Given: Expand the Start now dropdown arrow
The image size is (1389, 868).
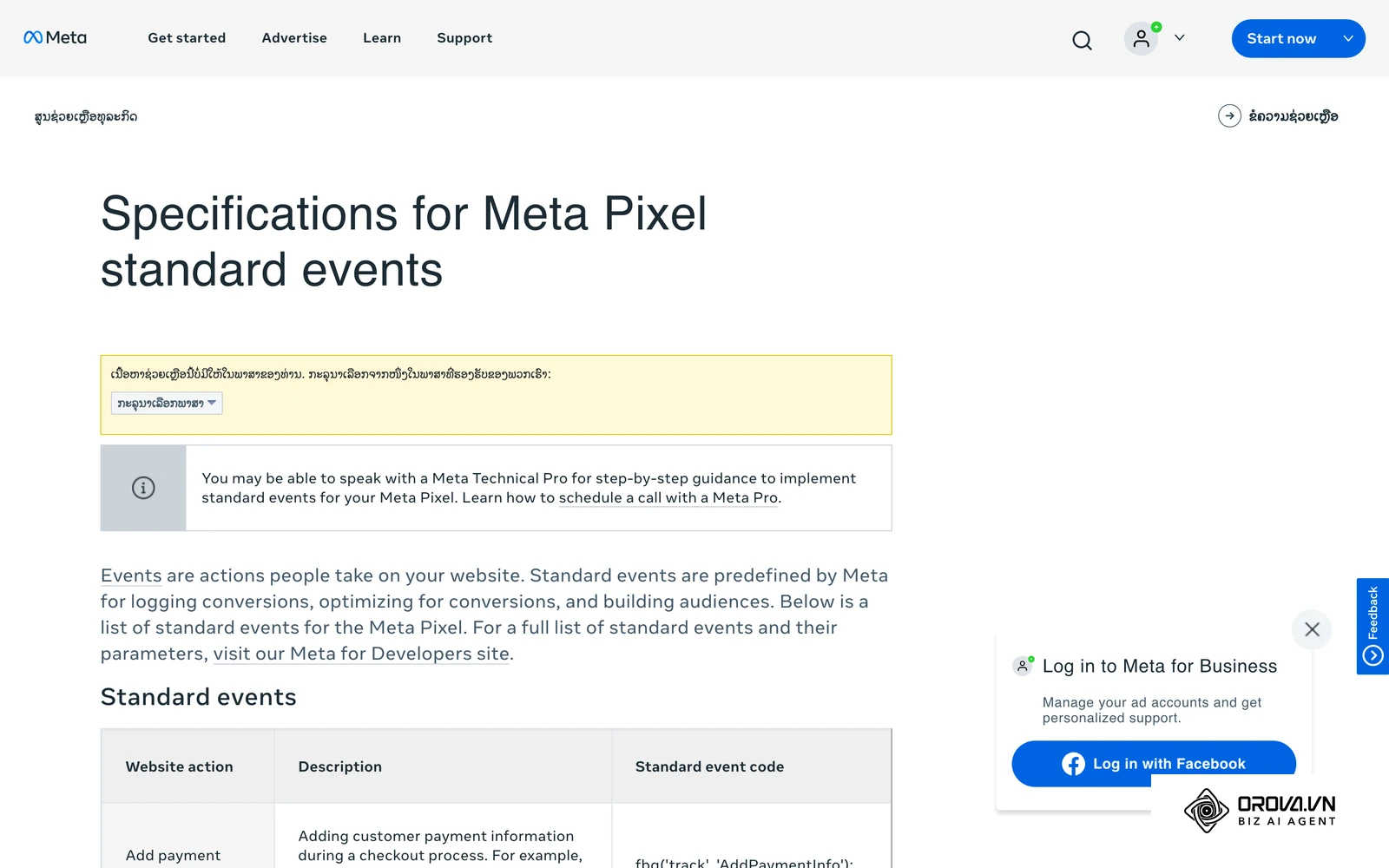Looking at the screenshot, I should coord(1348,38).
